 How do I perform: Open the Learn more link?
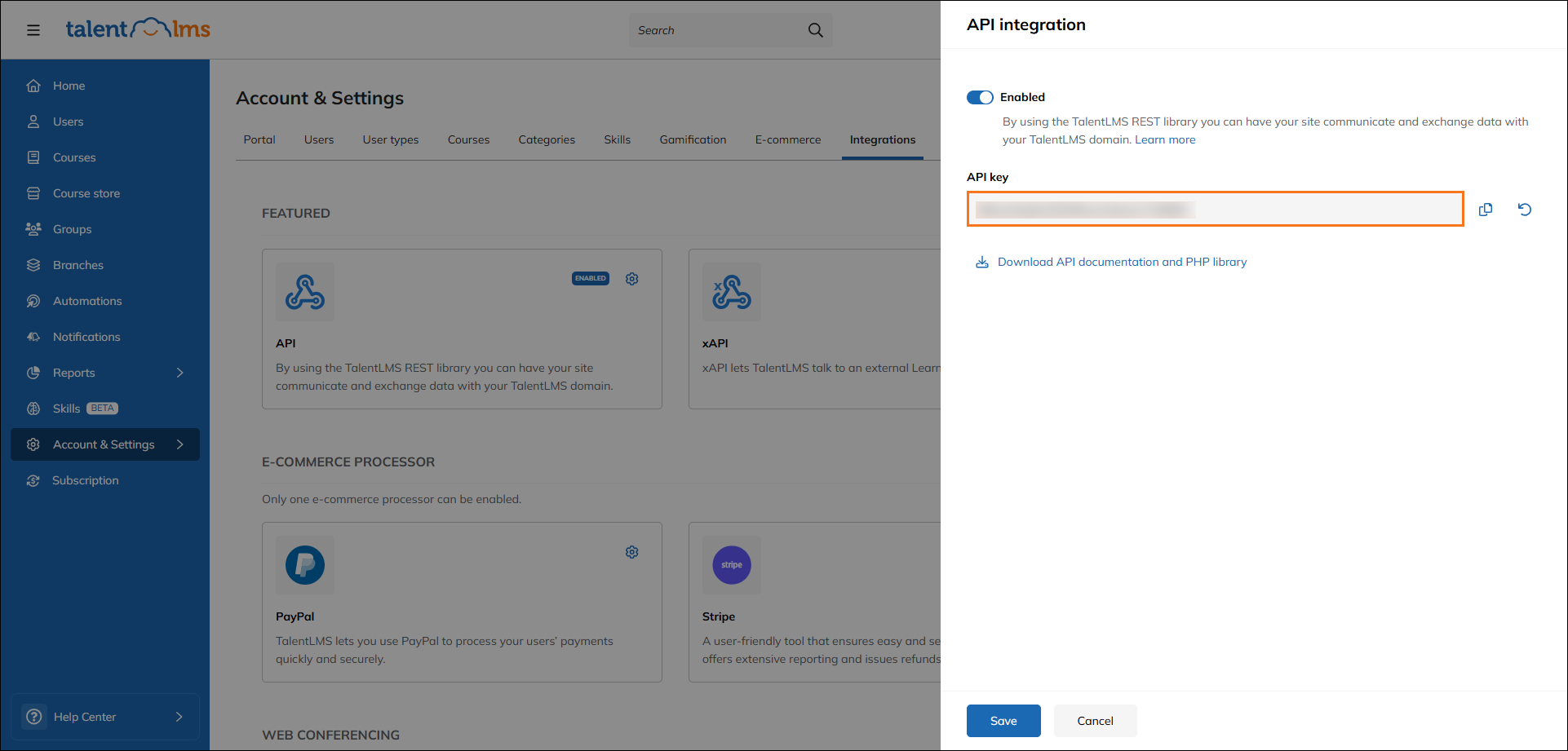click(x=1165, y=139)
